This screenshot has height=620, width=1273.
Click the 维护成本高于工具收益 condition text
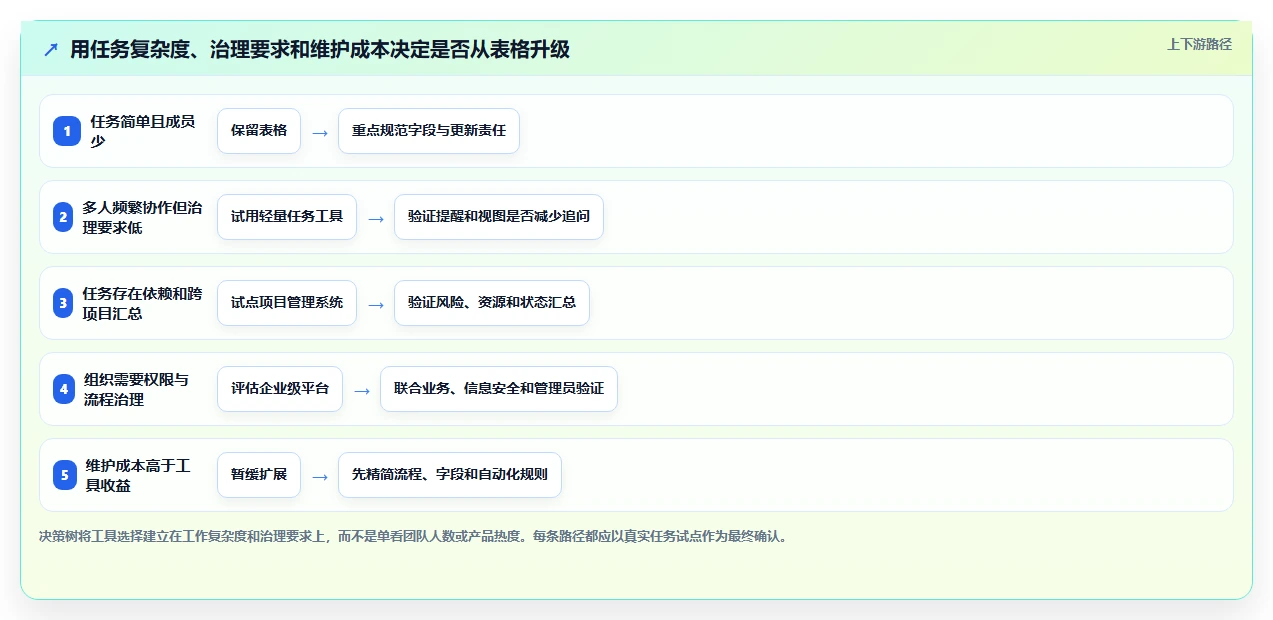(138, 475)
